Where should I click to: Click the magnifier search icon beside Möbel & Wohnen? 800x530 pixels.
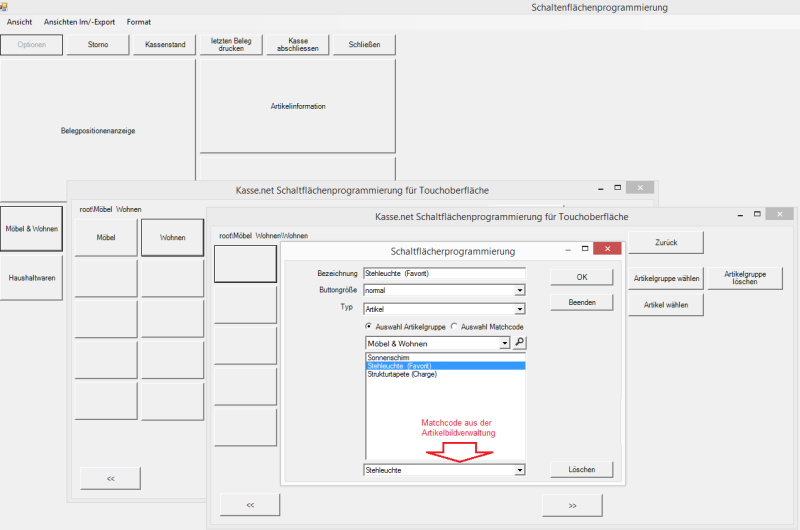point(520,343)
